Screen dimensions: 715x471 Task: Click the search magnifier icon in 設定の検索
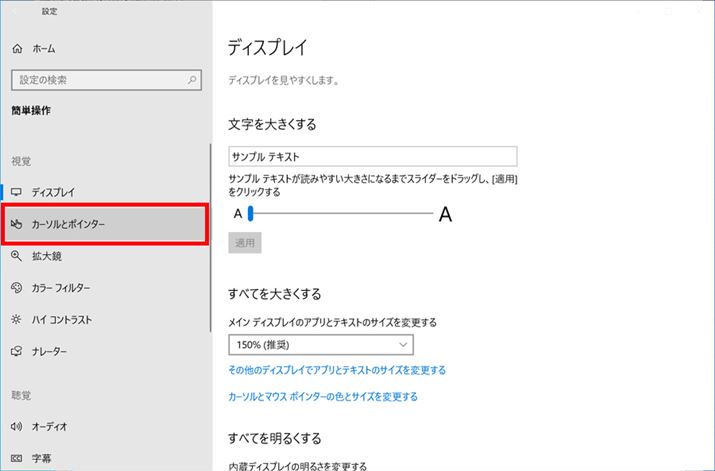click(x=192, y=80)
